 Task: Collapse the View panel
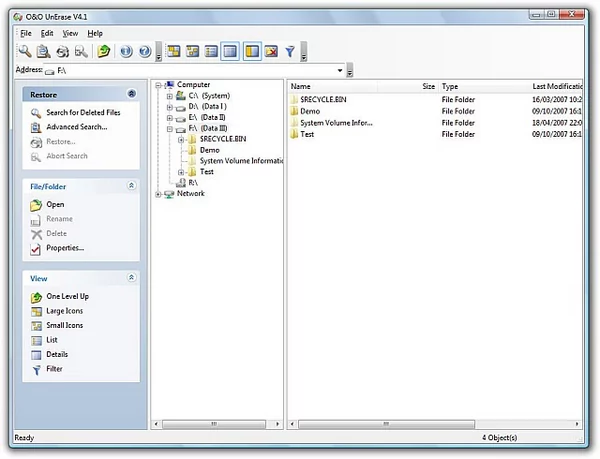pyautogui.click(x=132, y=278)
